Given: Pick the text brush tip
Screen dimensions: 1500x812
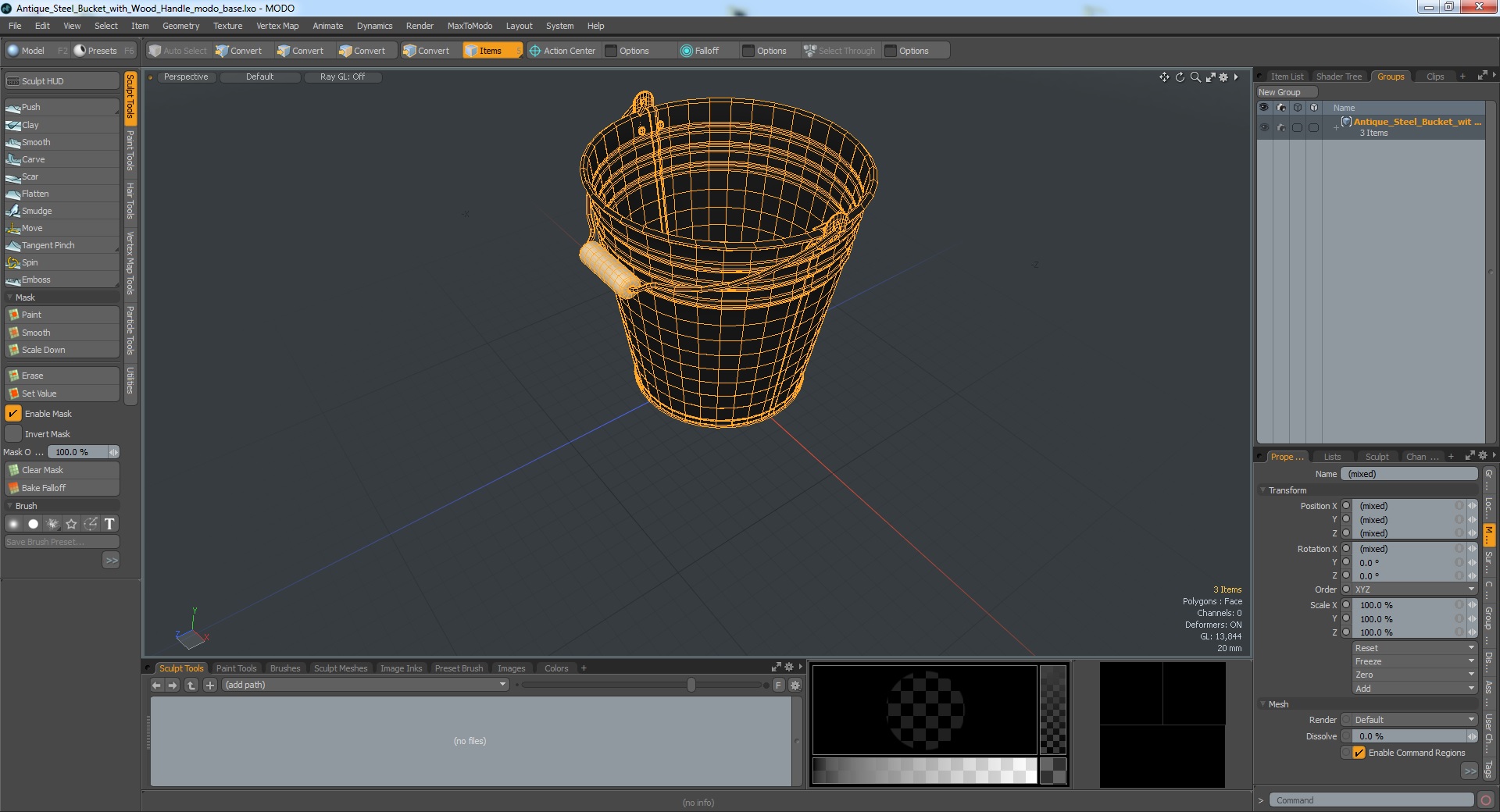Looking at the screenshot, I should [x=109, y=524].
